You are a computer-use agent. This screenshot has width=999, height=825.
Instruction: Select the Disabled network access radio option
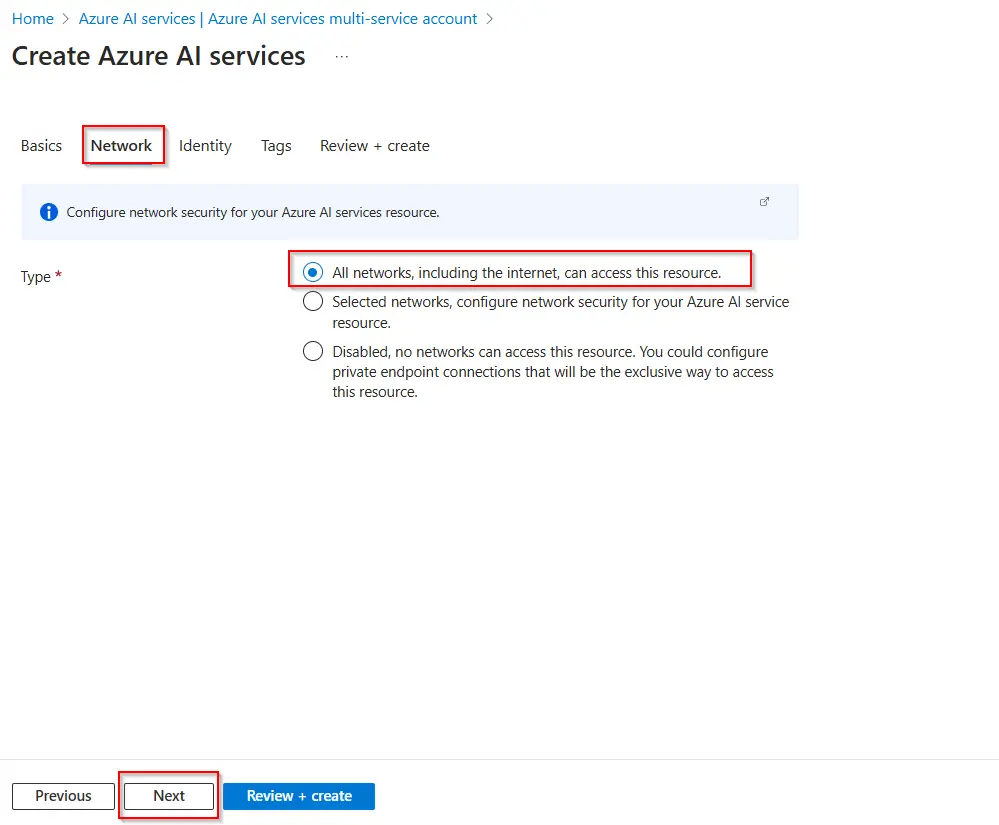[x=314, y=352]
